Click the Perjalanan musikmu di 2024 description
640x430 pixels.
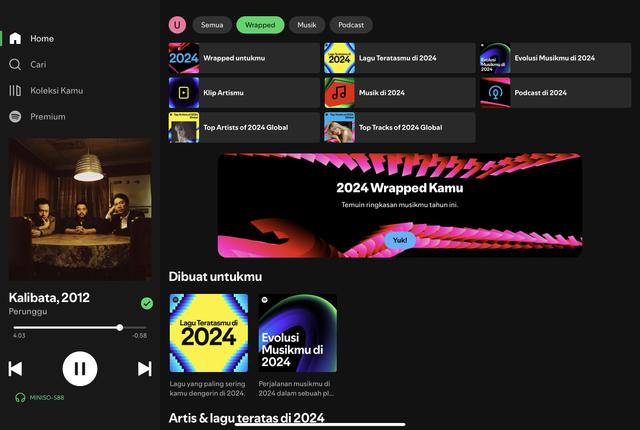point(296,388)
